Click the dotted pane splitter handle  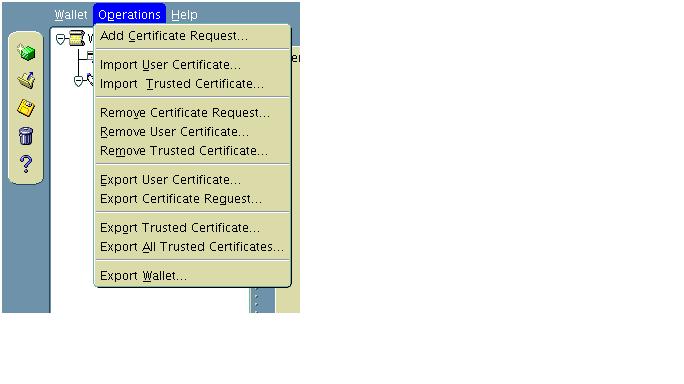[x=256, y=300]
